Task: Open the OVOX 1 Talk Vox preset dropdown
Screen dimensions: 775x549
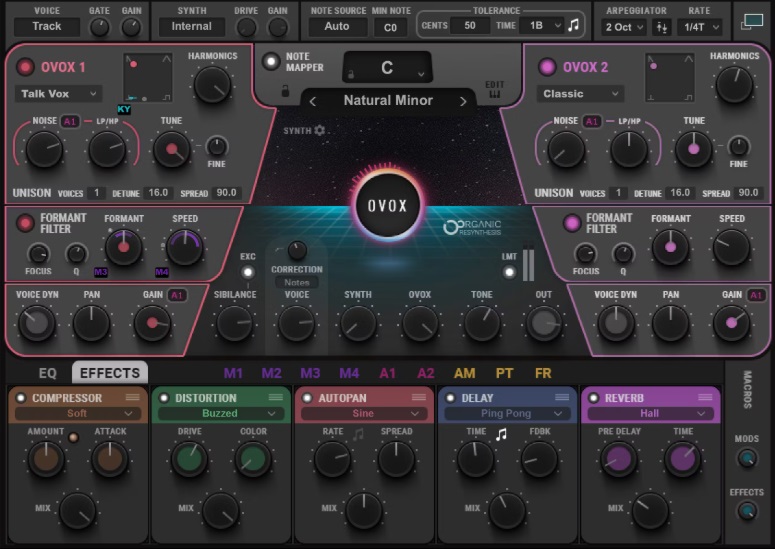Action: pos(59,93)
